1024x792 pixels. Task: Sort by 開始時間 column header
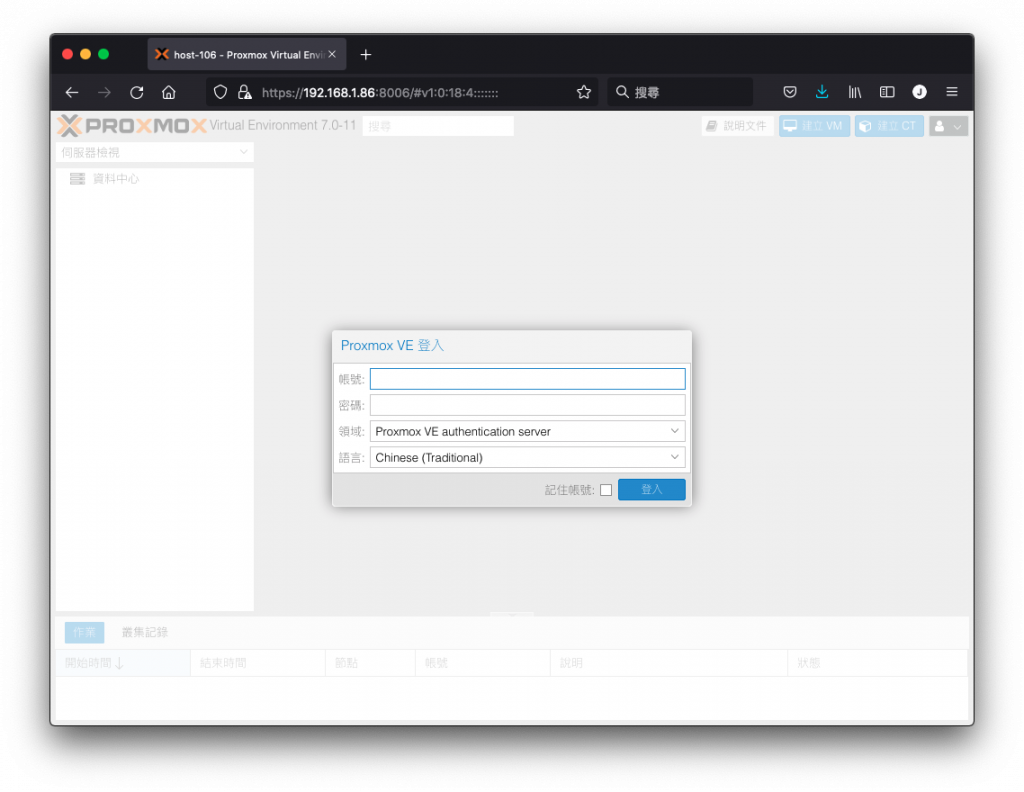point(123,663)
